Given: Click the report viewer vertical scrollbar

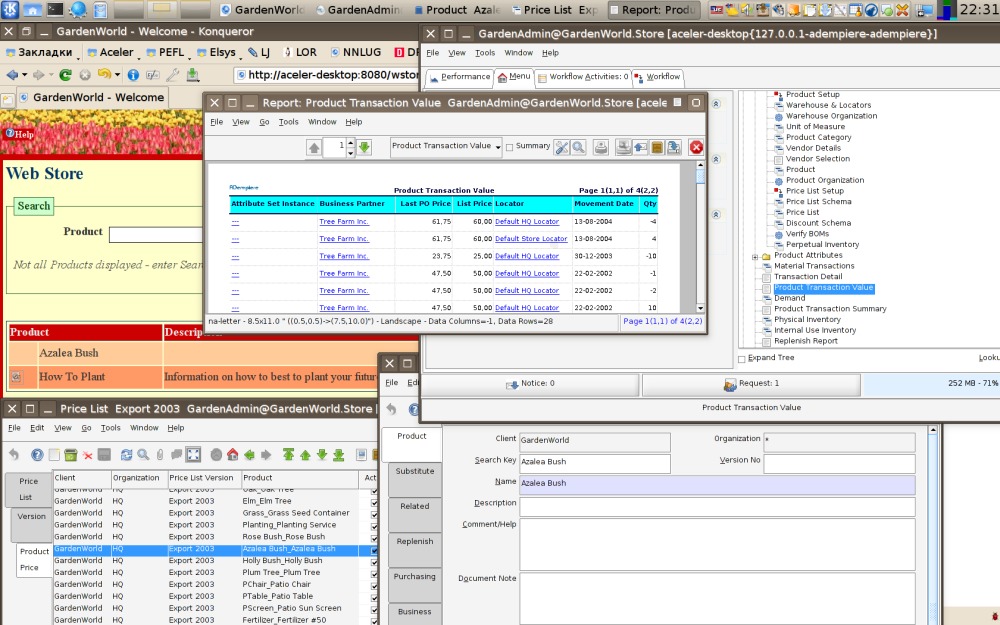Looking at the screenshot, I should [x=700, y=236].
